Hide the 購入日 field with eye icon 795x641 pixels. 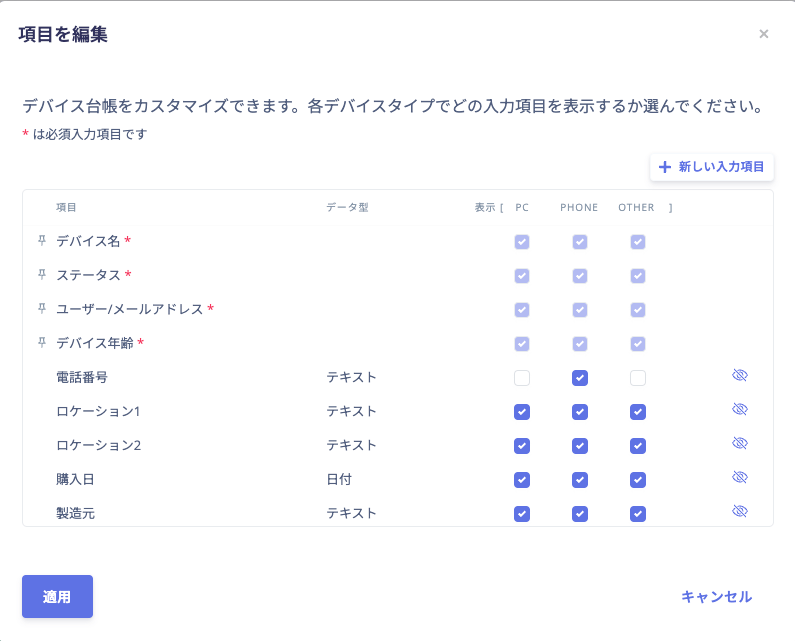(740, 477)
